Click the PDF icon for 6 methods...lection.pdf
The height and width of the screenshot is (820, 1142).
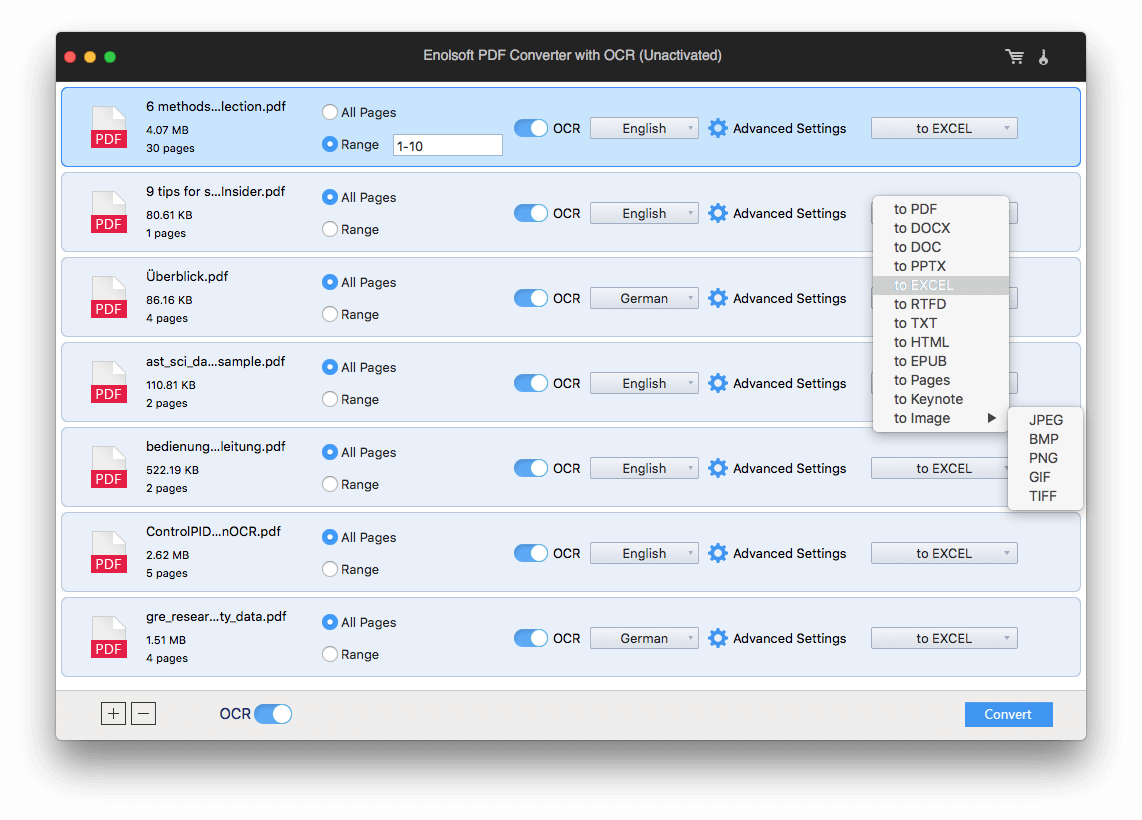point(109,127)
